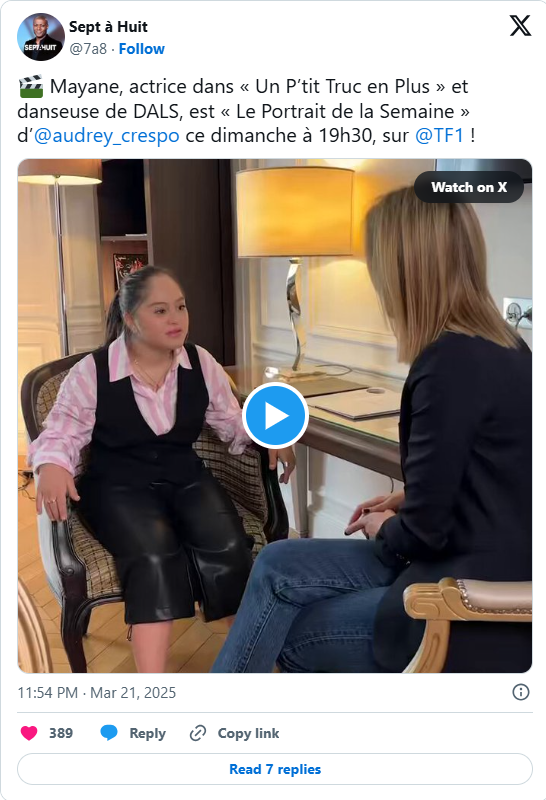Screen dimensions: 546x800
Task: Click the copy link chain icon
Action: 197,733
